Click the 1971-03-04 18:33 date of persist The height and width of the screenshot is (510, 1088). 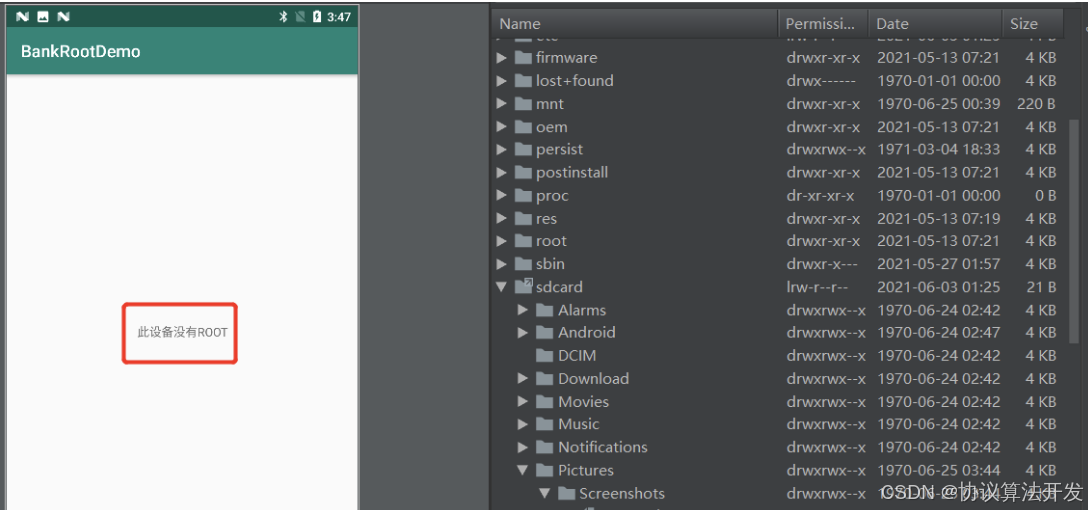tap(939, 150)
